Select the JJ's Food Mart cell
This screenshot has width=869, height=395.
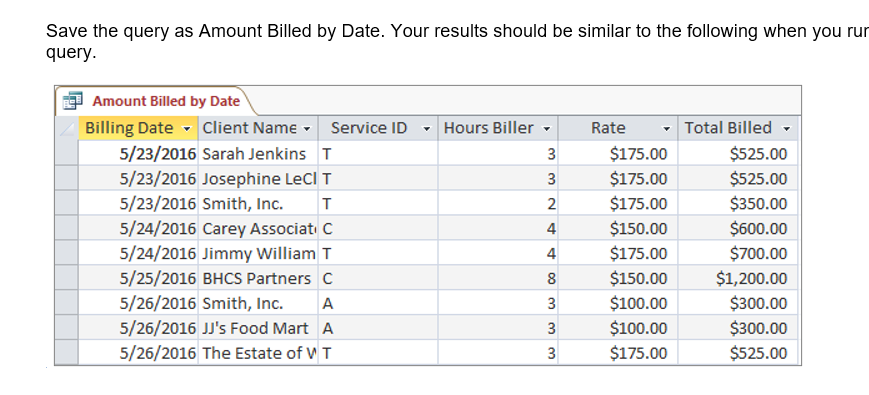tap(258, 328)
